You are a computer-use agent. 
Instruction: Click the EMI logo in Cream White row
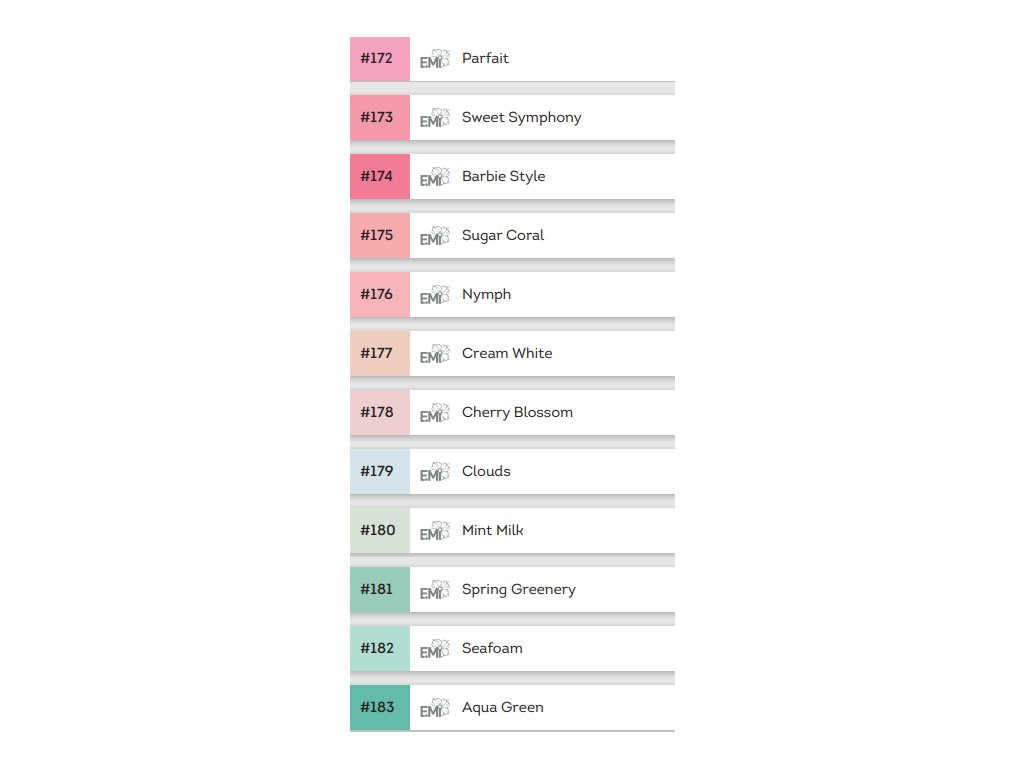coord(435,354)
